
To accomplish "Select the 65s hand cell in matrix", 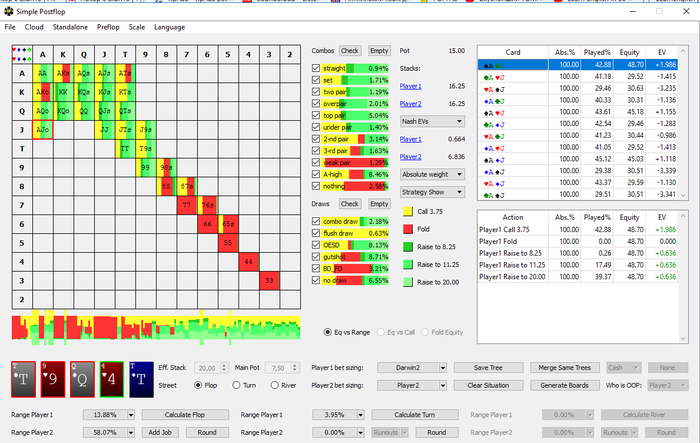I will click(x=228, y=224).
